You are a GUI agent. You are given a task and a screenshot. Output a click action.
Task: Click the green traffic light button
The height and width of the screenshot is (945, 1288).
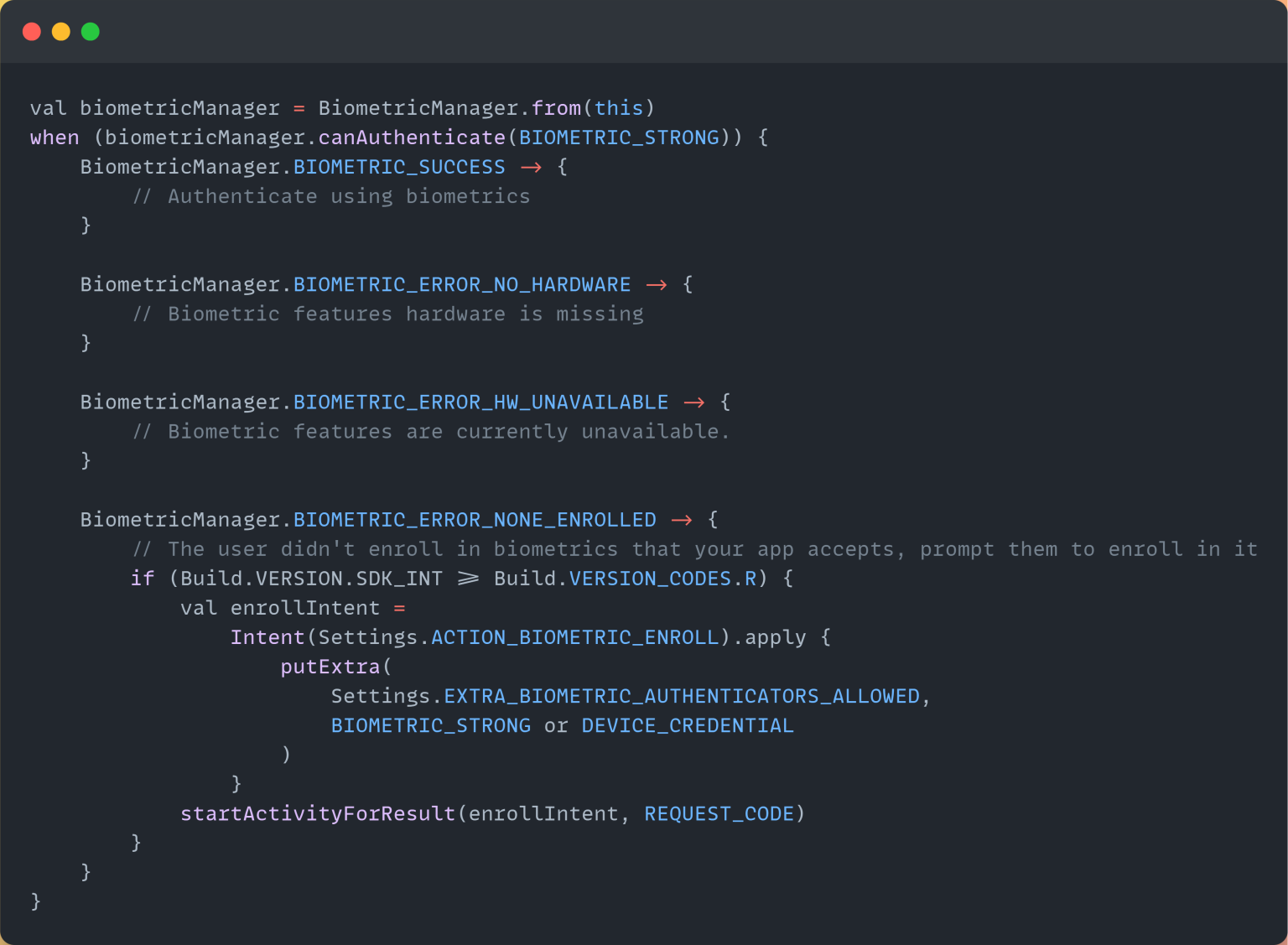click(90, 31)
